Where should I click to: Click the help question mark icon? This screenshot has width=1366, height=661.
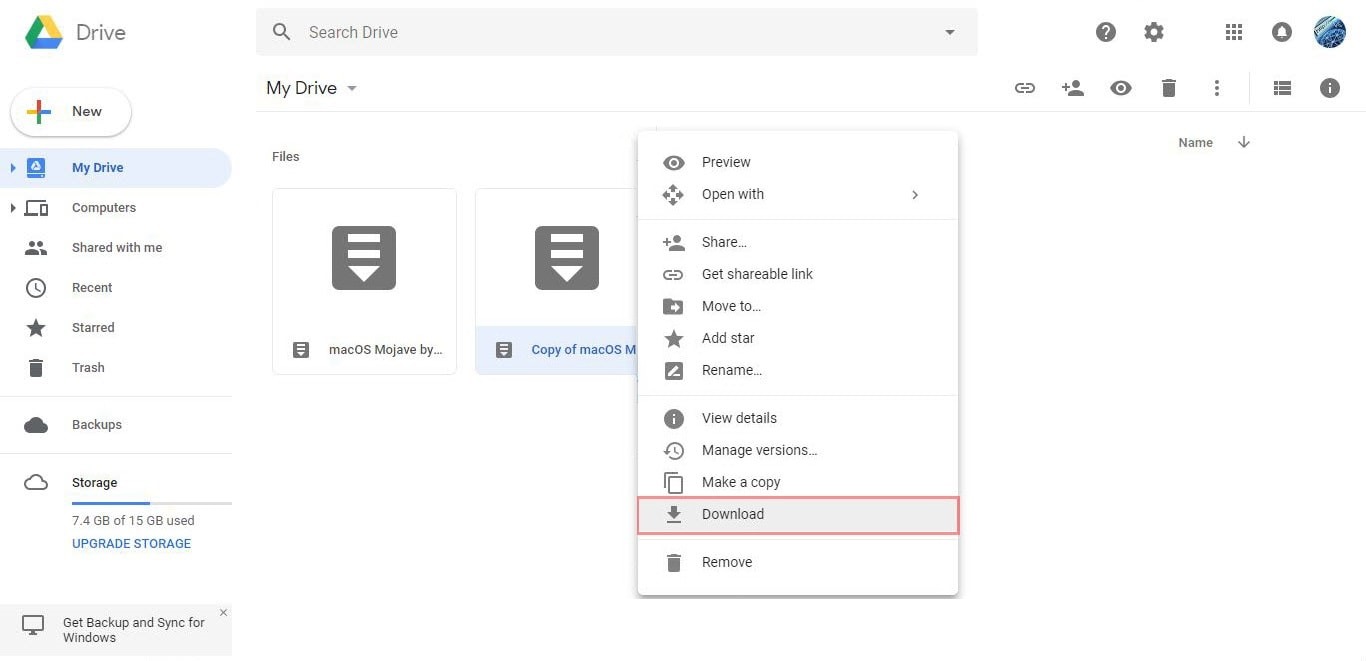[x=1106, y=32]
